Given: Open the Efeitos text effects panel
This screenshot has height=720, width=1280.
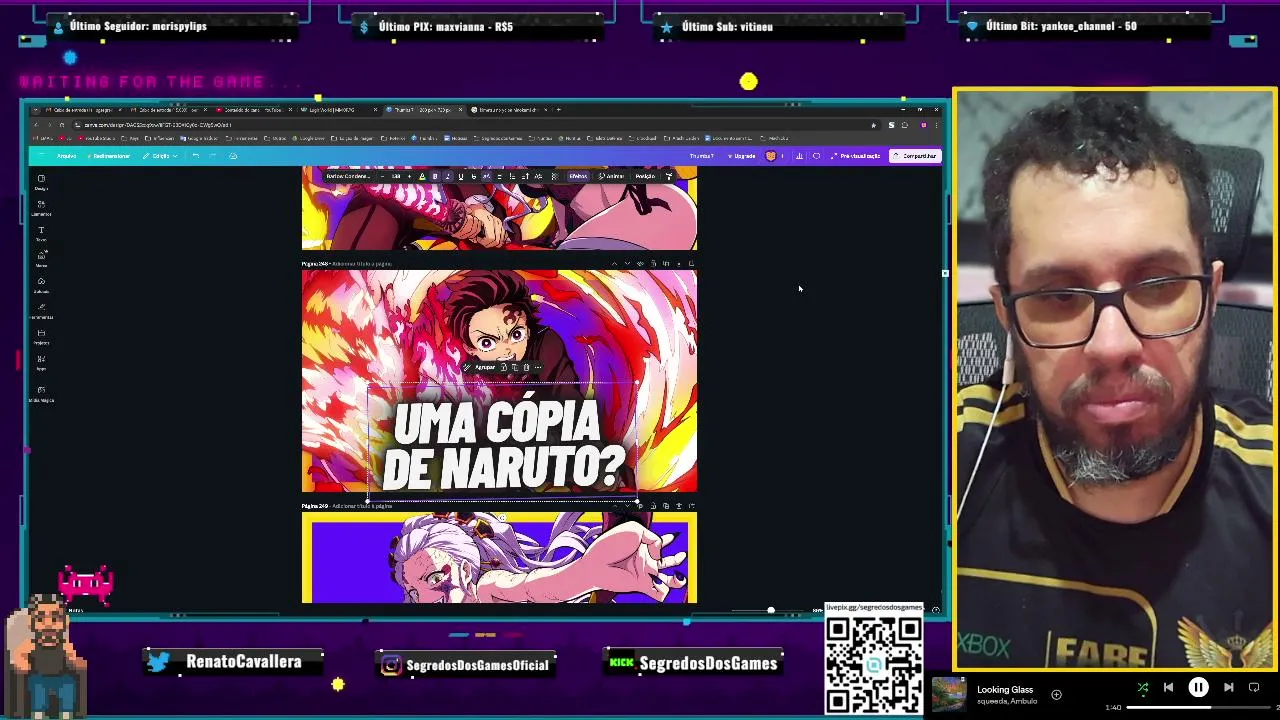Looking at the screenshot, I should (x=578, y=176).
